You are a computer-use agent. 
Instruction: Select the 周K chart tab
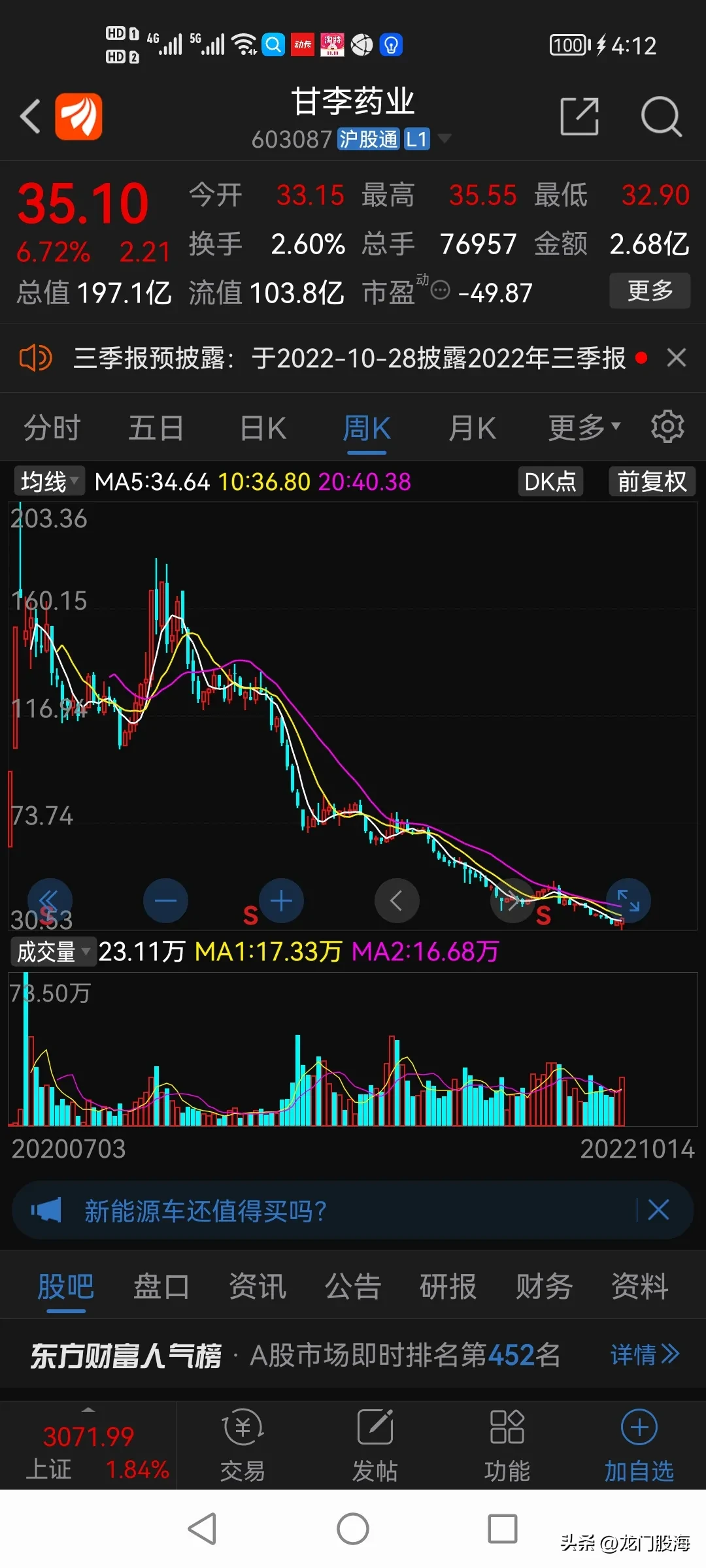(x=367, y=429)
